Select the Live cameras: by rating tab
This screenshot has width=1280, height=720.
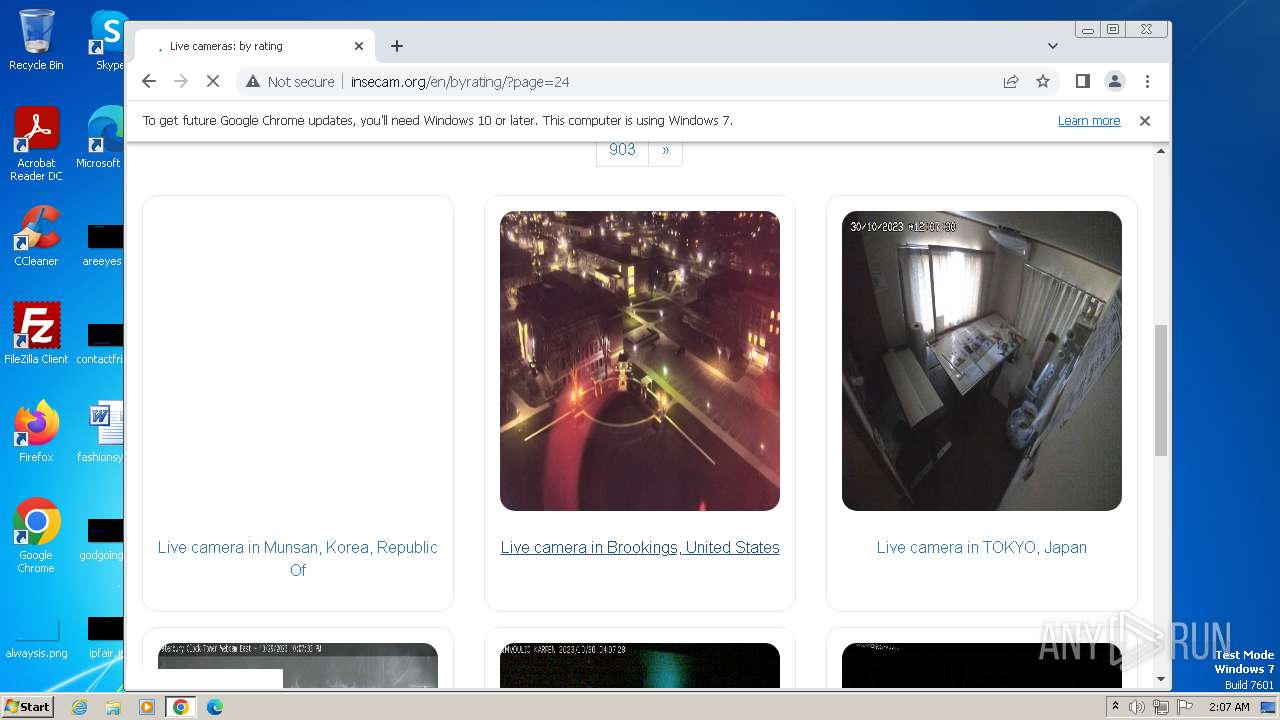tap(255, 46)
